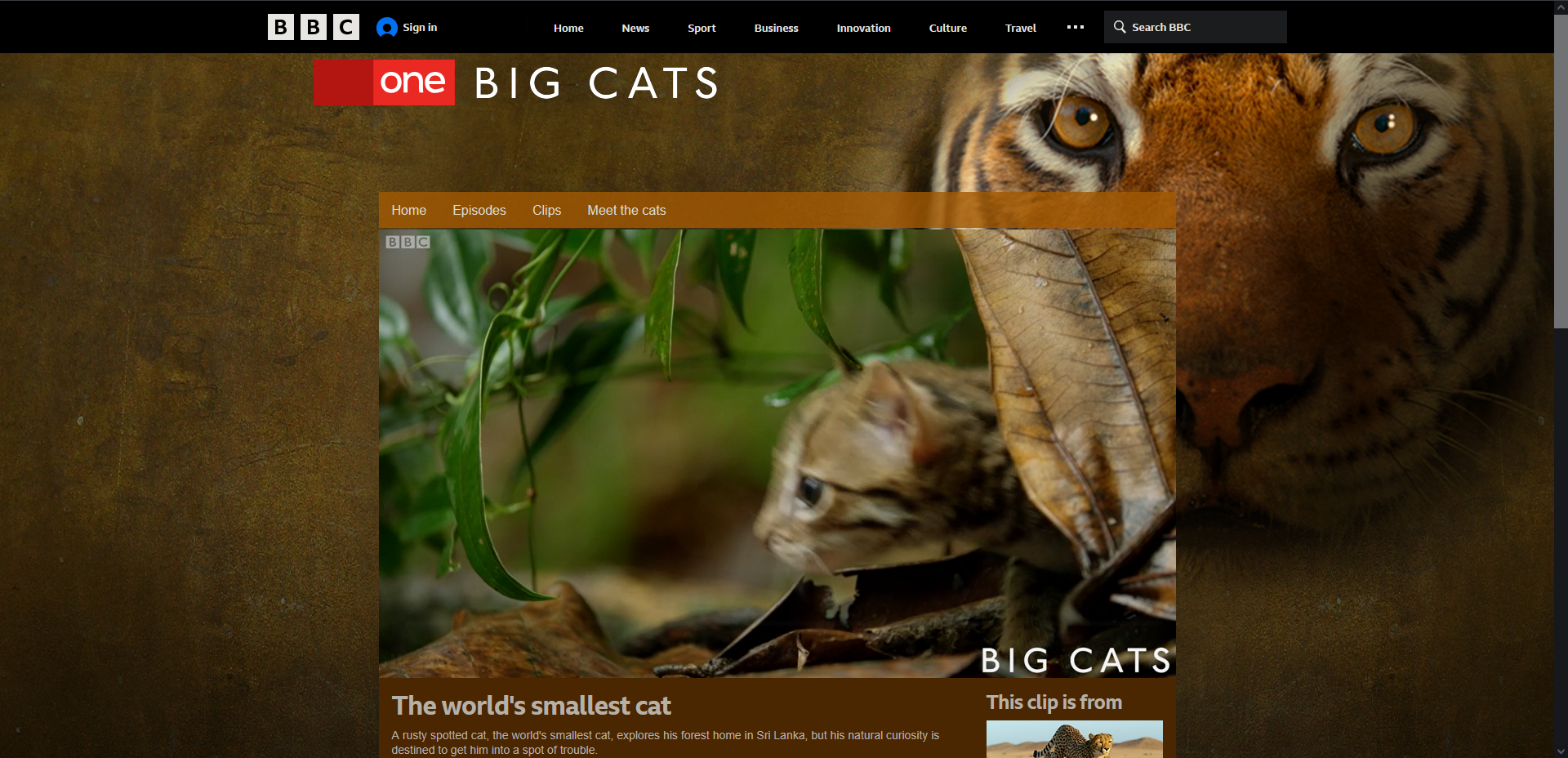This screenshot has width=1568, height=758.
Task: Switch to the Episodes tab
Action: 479,211
